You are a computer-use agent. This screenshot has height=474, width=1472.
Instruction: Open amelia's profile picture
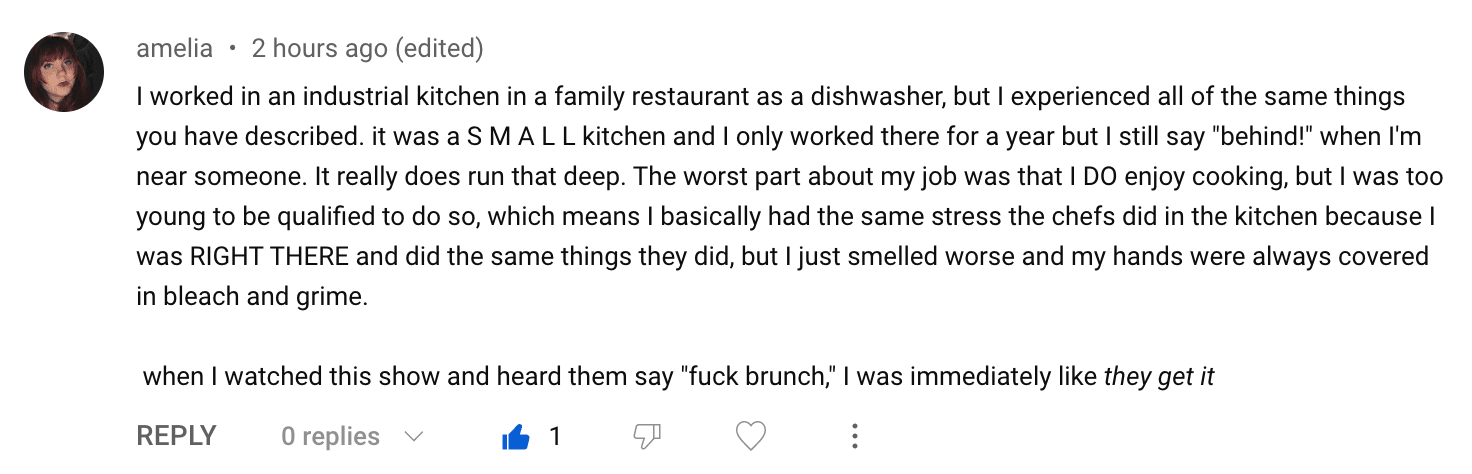tap(64, 72)
